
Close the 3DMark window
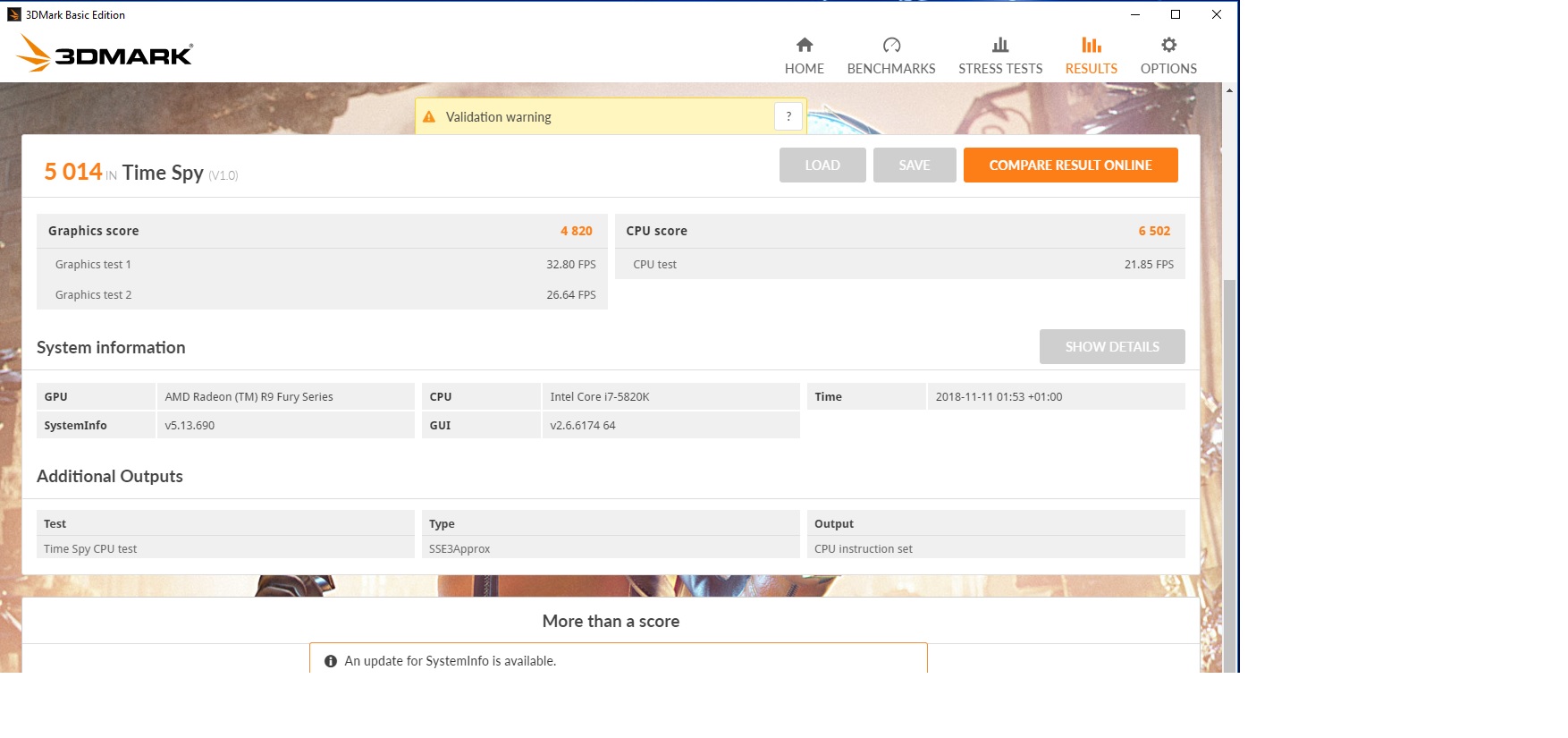point(1217,14)
